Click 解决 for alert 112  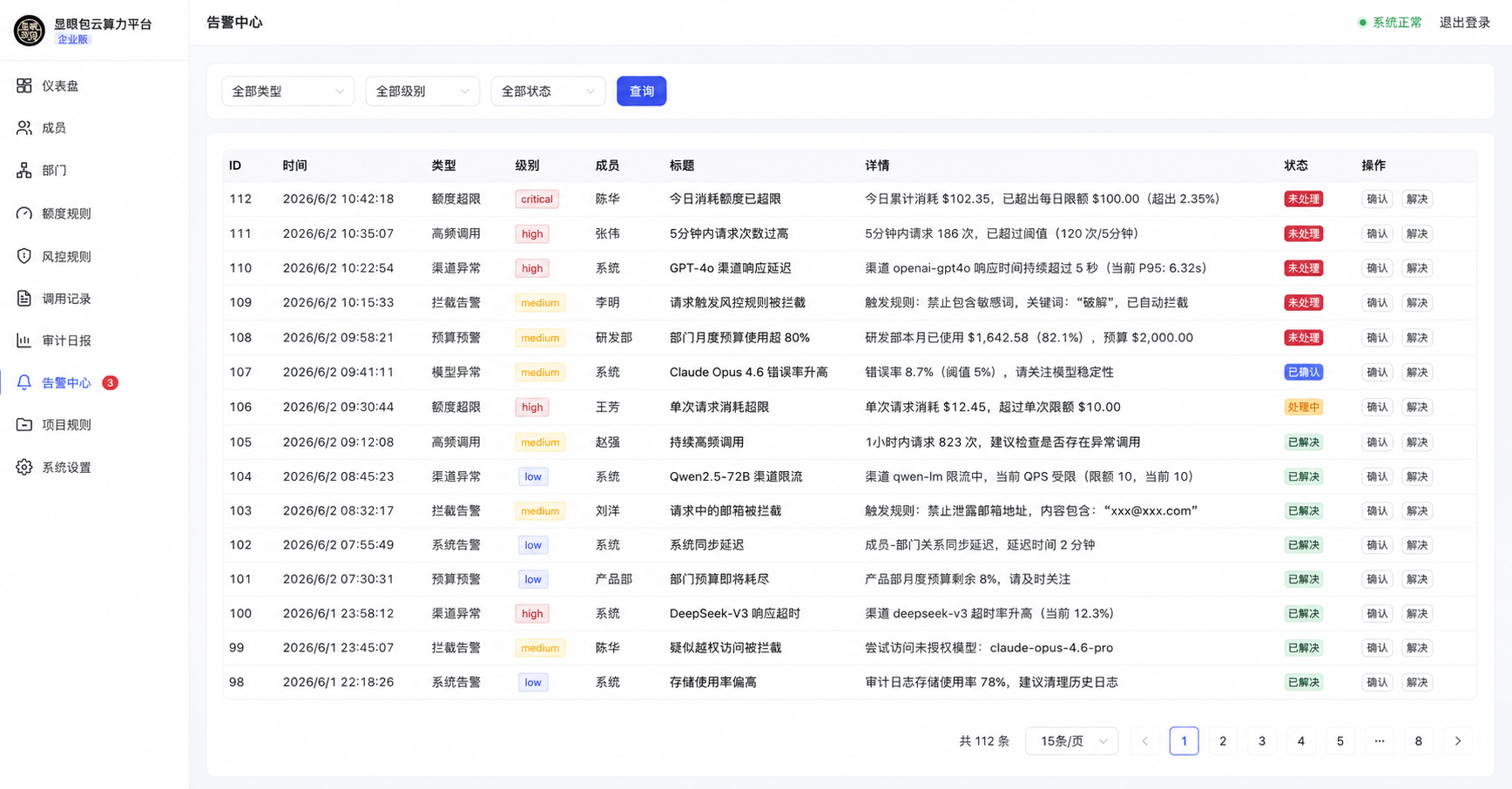tap(1417, 199)
